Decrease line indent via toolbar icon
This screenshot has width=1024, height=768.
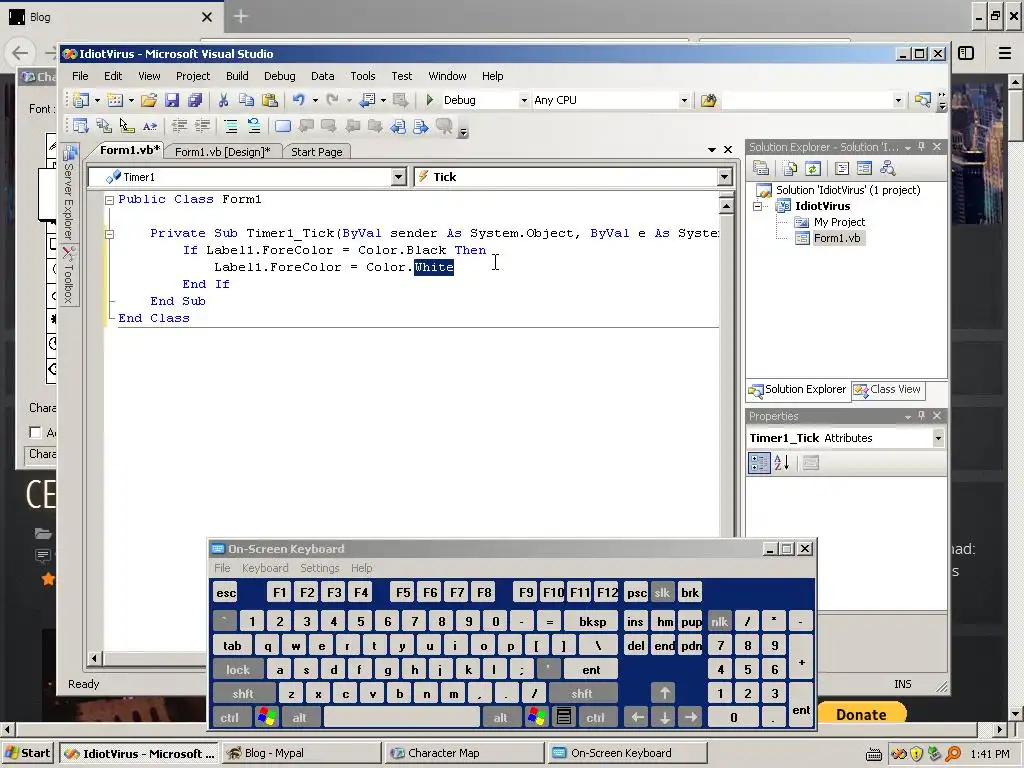[x=179, y=126]
